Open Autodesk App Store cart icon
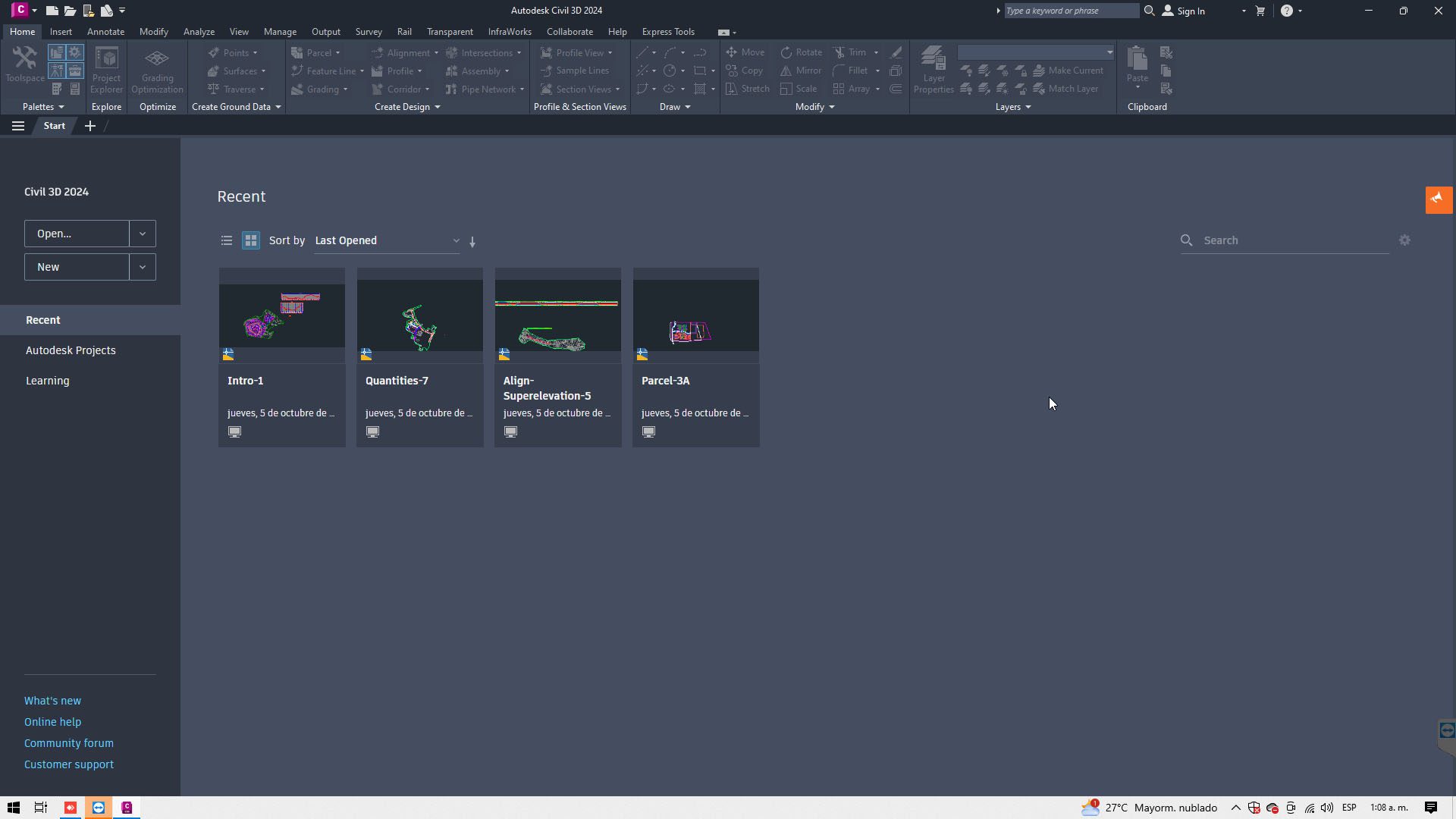This screenshot has height=819, width=1456. pos(1260,11)
